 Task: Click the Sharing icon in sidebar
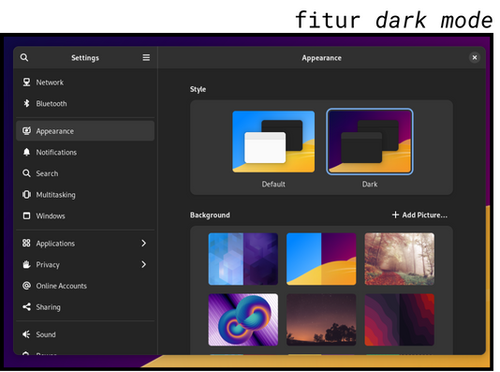26,307
